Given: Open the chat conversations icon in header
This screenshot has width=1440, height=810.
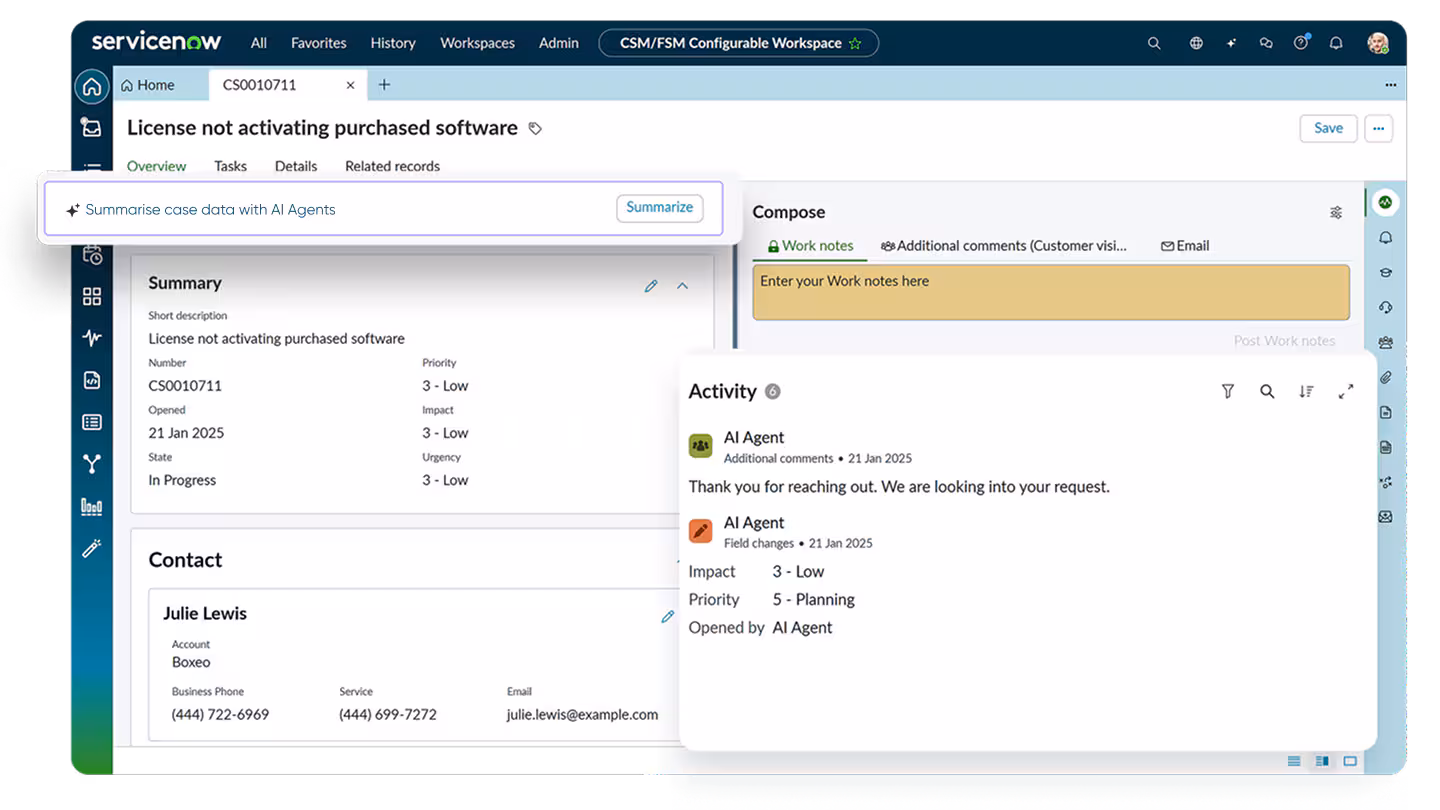Looking at the screenshot, I should click(1266, 43).
